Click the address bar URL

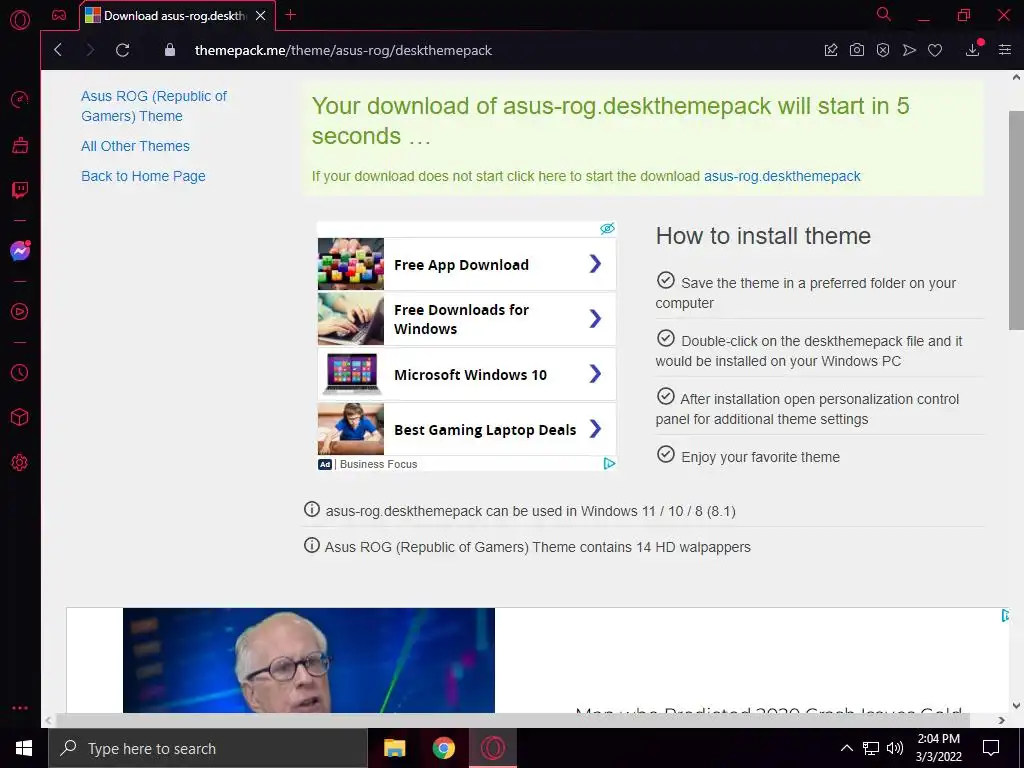[343, 50]
